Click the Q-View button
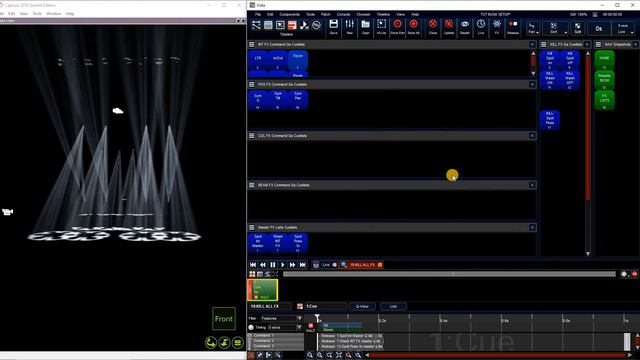Image resolution: width=640 pixels, height=360 pixels. click(x=362, y=306)
